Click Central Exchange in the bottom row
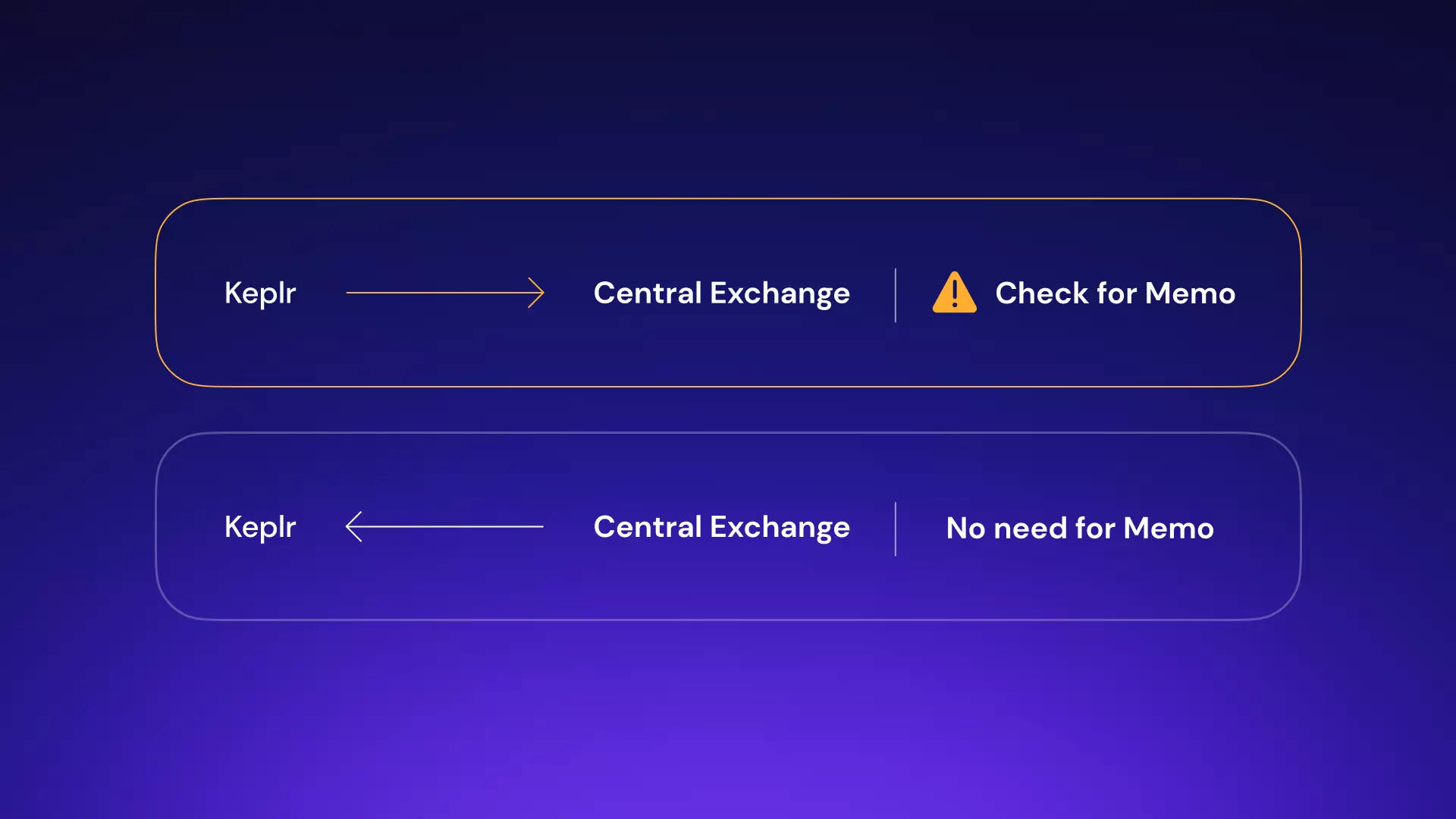 coord(721,527)
